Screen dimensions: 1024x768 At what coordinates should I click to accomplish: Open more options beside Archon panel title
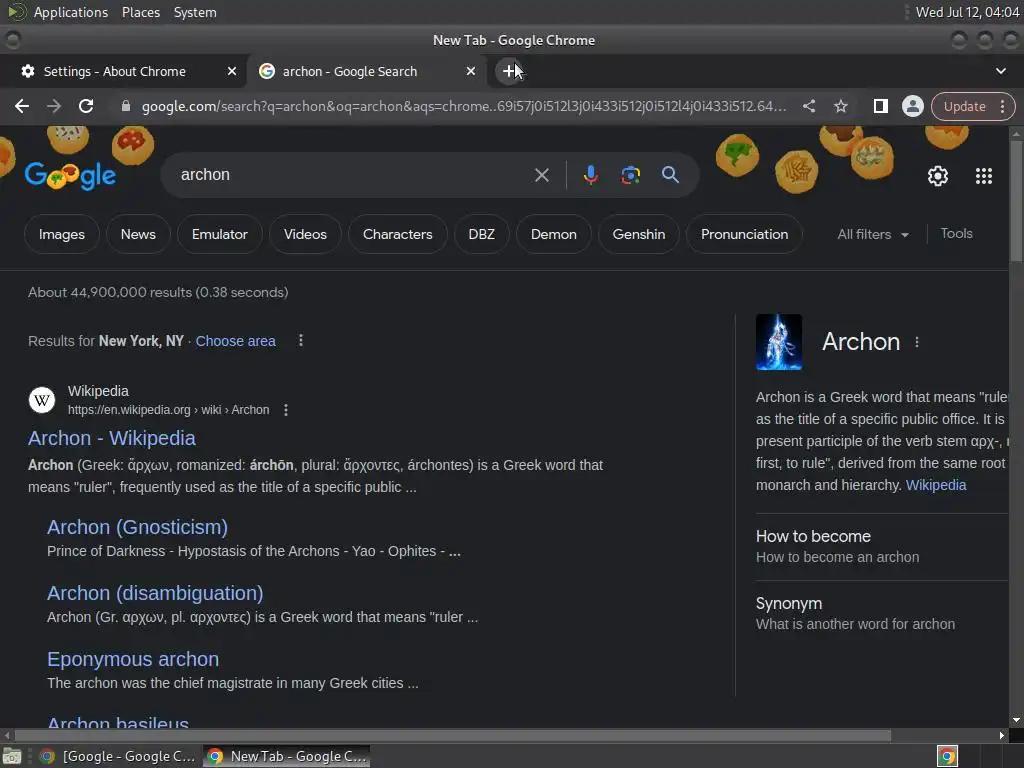917,342
